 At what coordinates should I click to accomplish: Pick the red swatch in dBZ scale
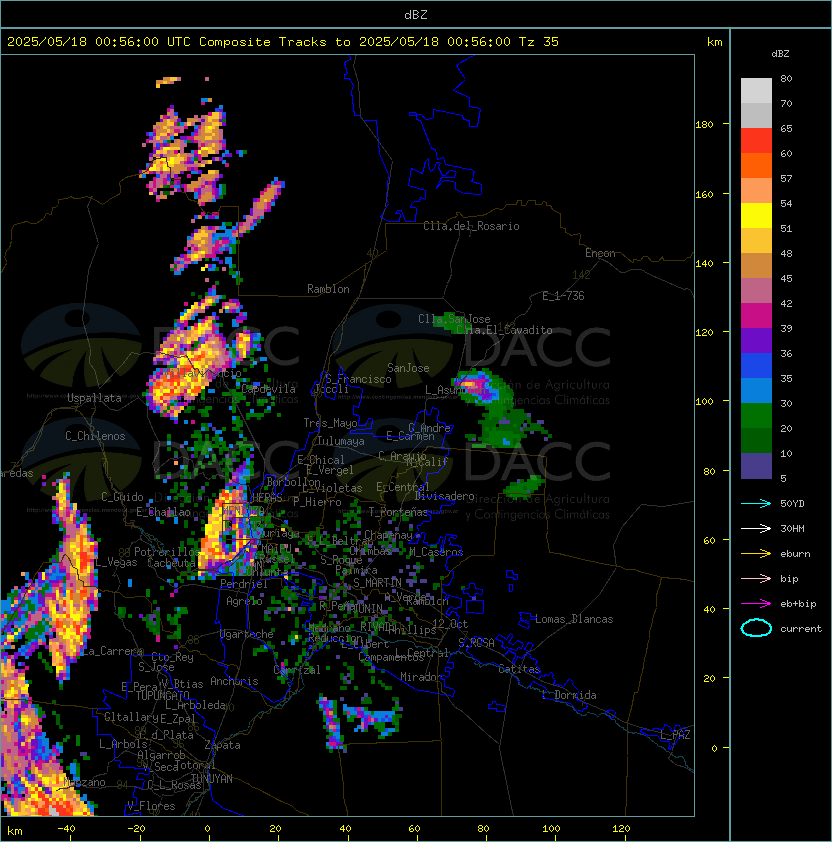tap(756, 141)
